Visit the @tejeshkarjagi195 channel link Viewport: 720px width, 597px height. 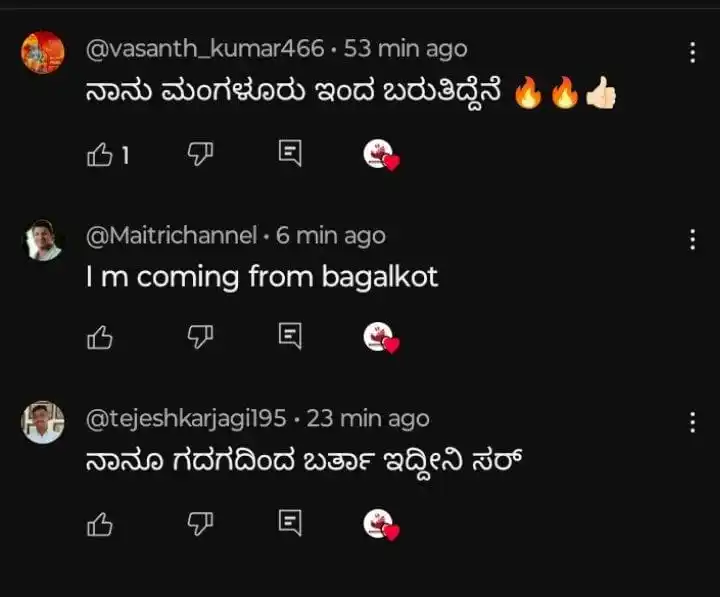[x=187, y=418]
